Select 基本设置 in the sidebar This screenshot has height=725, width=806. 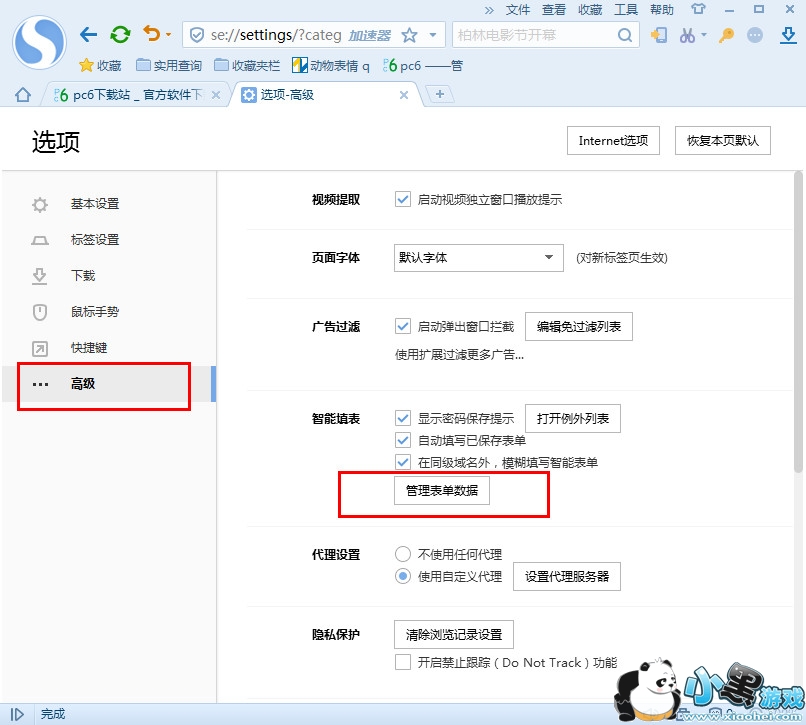tap(109, 204)
